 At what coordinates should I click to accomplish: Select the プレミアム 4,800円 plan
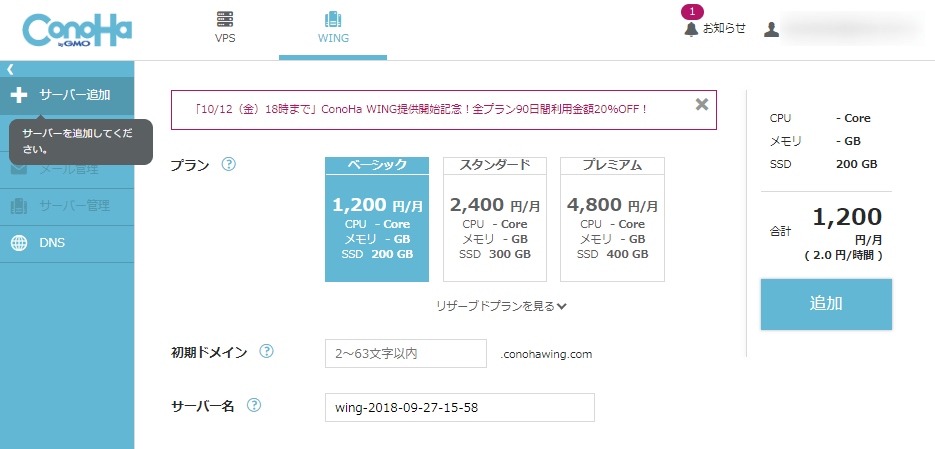point(612,219)
